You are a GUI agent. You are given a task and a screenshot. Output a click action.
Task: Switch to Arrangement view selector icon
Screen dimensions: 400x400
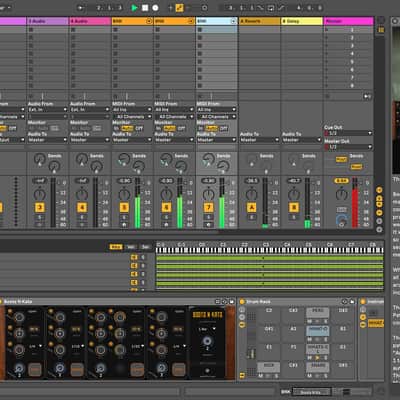tap(381, 21)
